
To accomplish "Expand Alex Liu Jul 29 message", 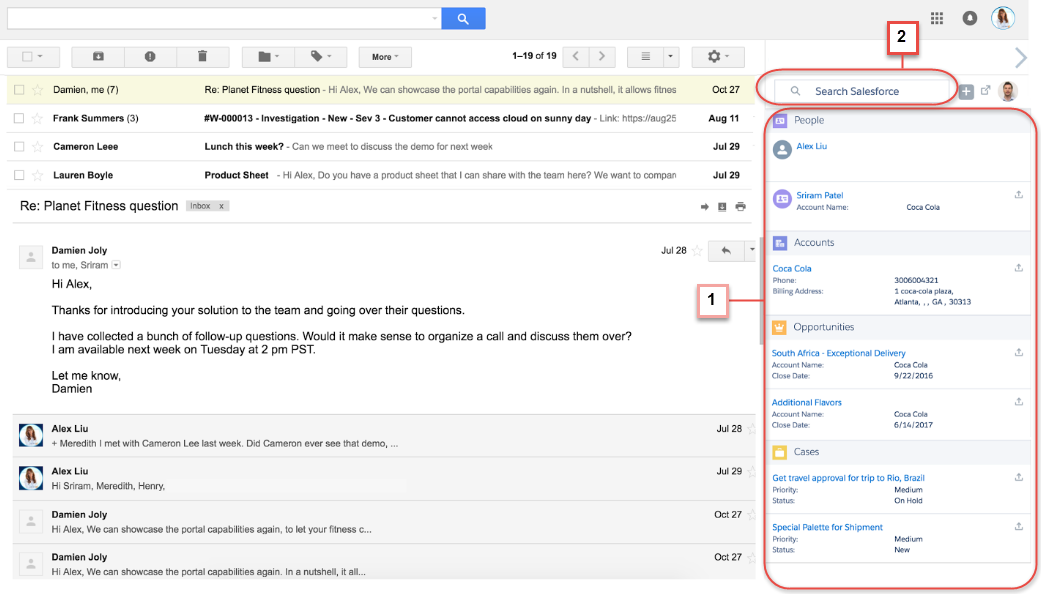I will pyautogui.click(x=384, y=479).
